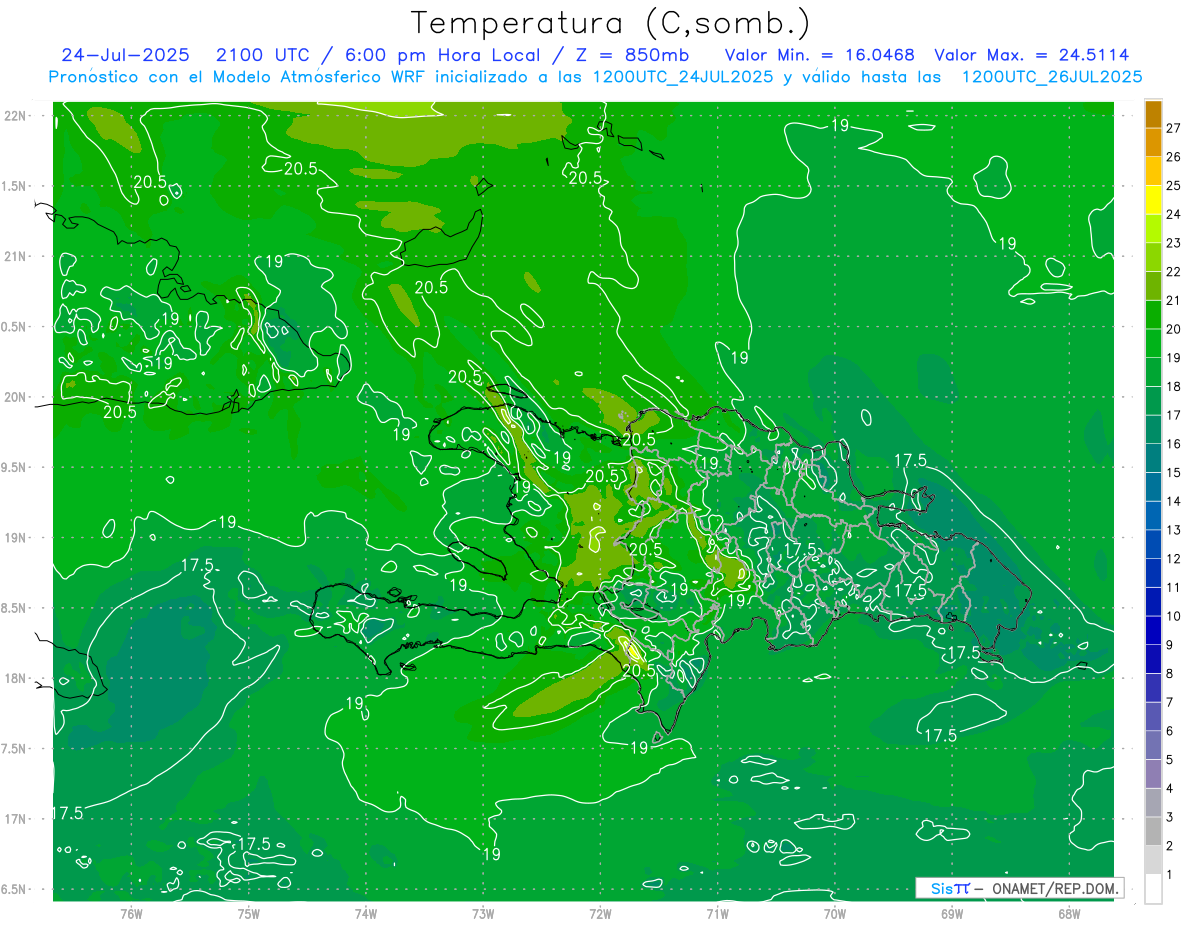The image size is (1200, 927).
Task: Click the 'Valor Min. = 16.0468' readout
Action: tap(819, 55)
